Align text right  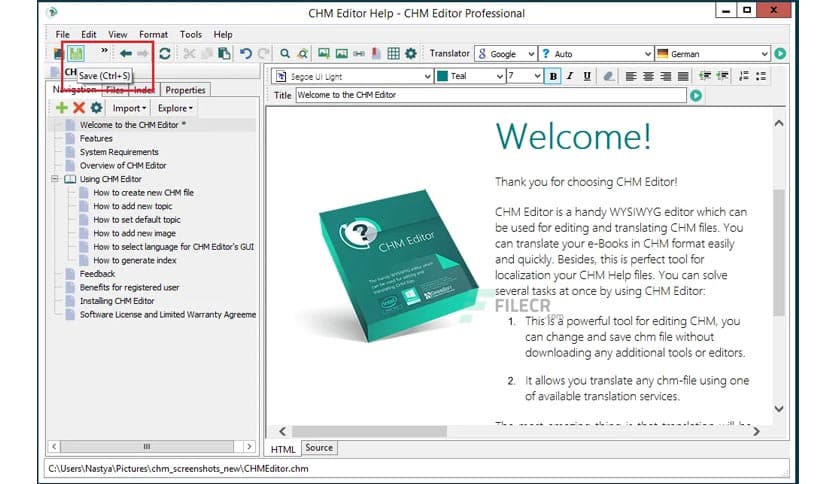point(665,76)
